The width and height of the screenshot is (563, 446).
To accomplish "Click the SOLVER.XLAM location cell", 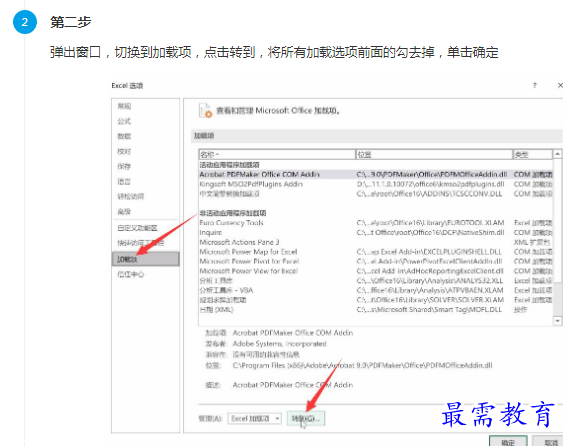I will [x=430, y=300].
